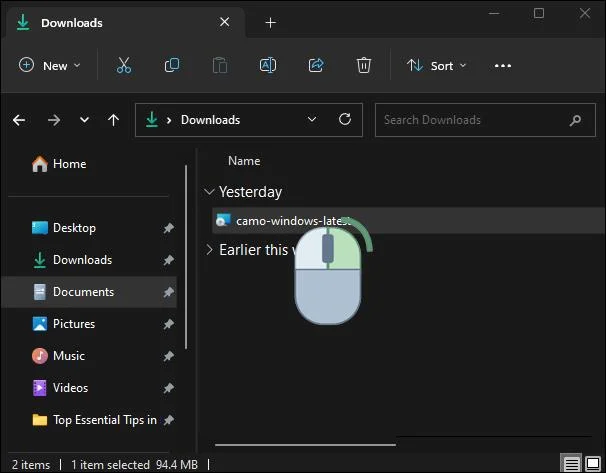Viewport: 606px width, 473px height.
Task: Click the pin icon beside Pictures
Action: pos(169,324)
